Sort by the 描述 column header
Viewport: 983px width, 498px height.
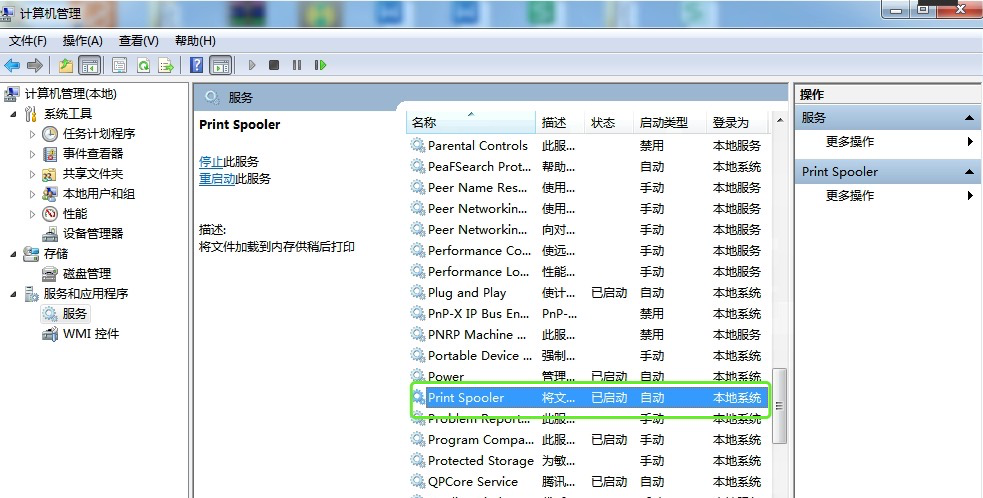[x=560, y=122]
